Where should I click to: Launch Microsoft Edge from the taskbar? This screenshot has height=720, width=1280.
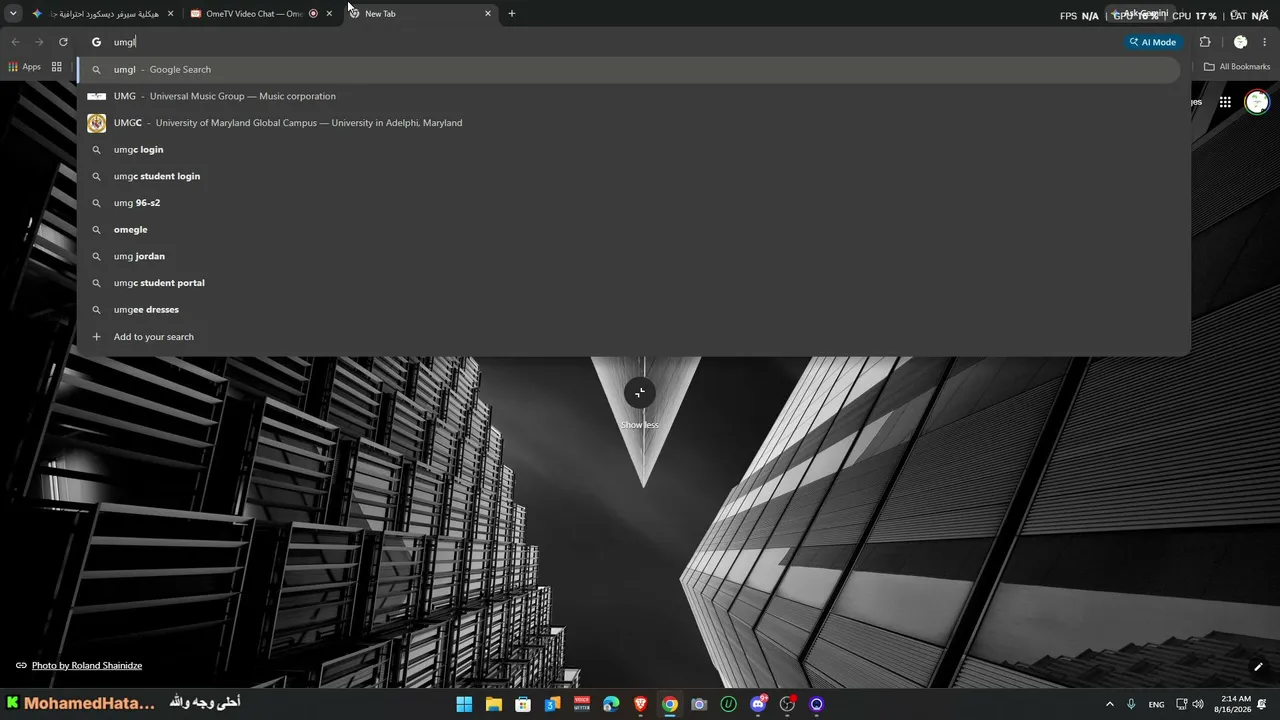611,704
